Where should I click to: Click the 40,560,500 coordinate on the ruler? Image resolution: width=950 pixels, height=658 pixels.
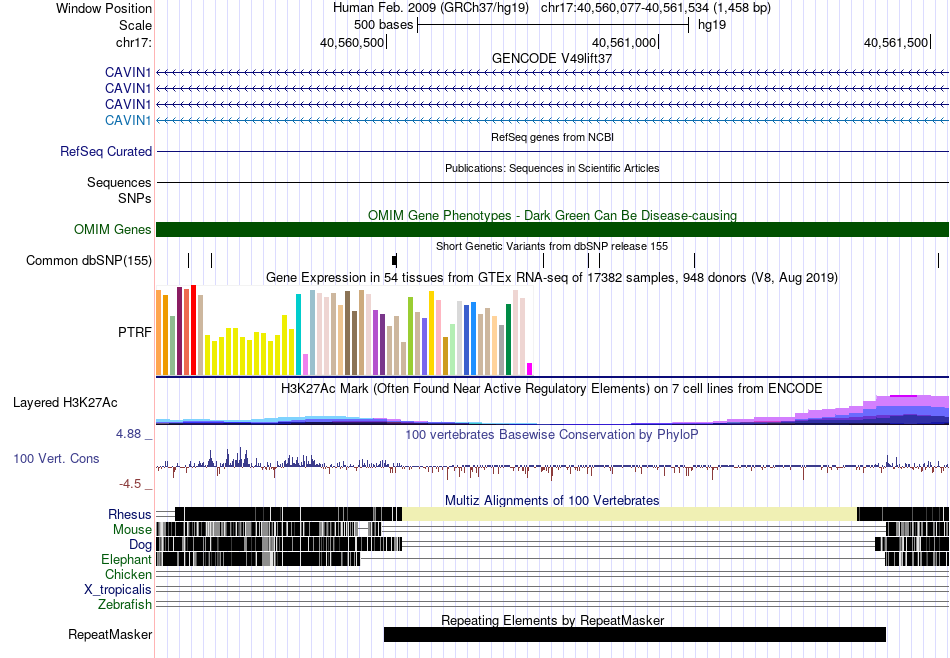(x=351, y=42)
